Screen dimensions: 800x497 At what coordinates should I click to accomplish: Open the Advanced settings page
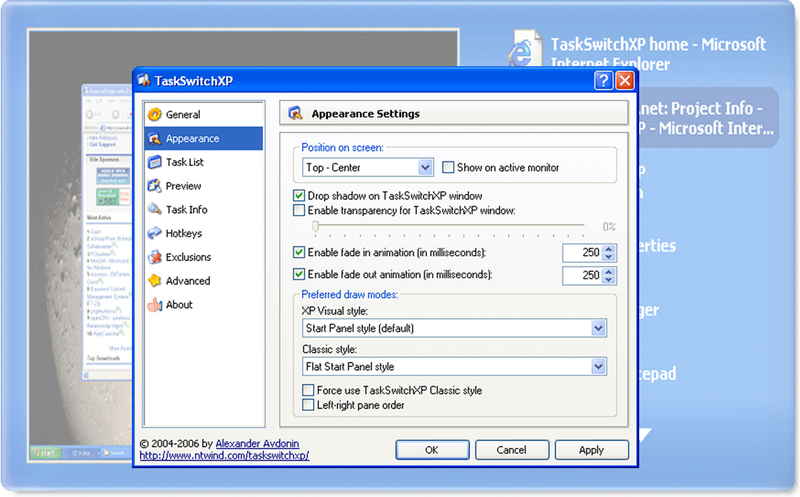pyautogui.click(x=188, y=281)
